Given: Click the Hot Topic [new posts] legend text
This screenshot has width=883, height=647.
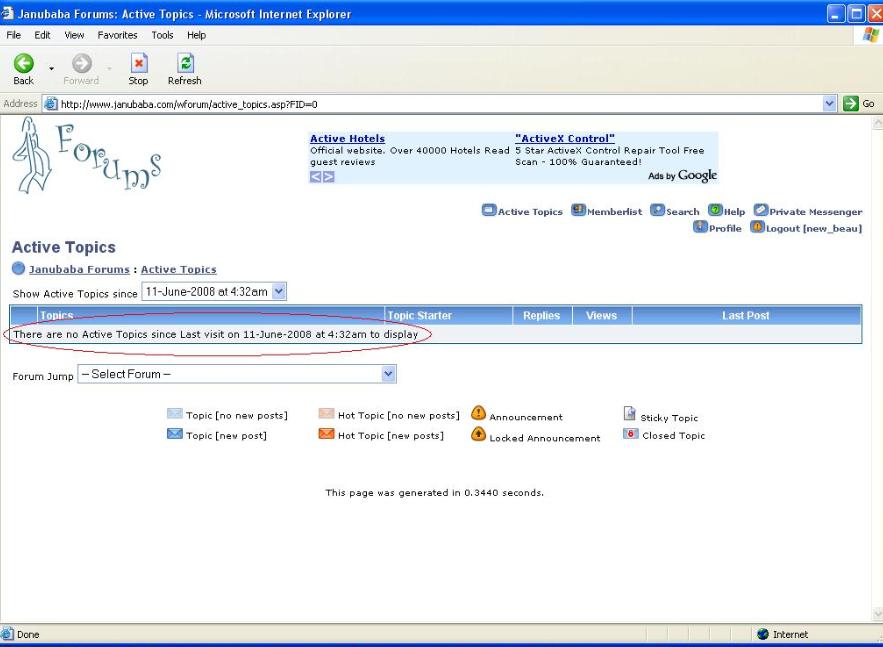Looking at the screenshot, I should point(391,435).
